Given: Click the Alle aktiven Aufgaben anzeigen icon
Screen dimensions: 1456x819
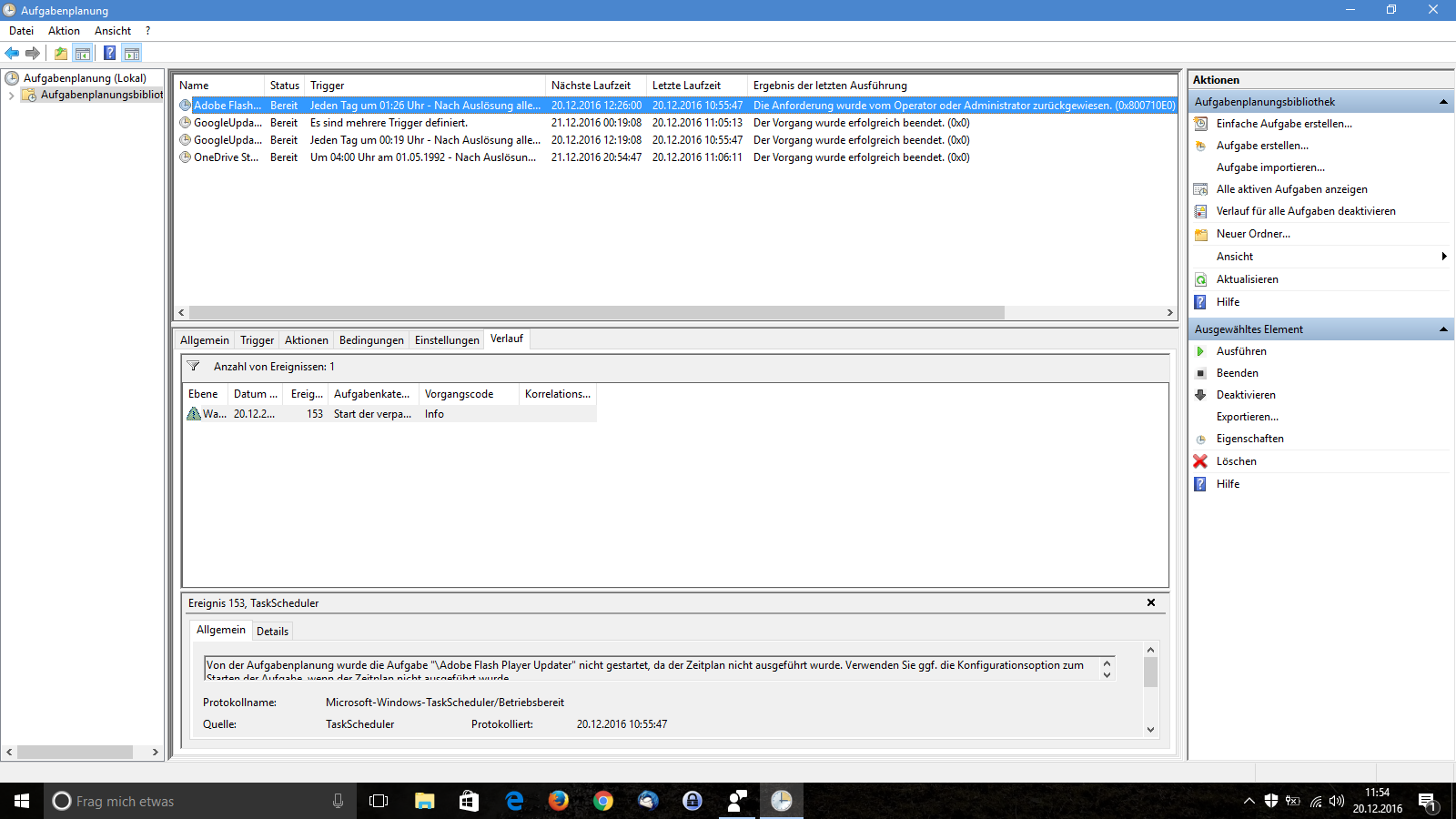Looking at the screenshot, I should click(x=1200, y=189).
